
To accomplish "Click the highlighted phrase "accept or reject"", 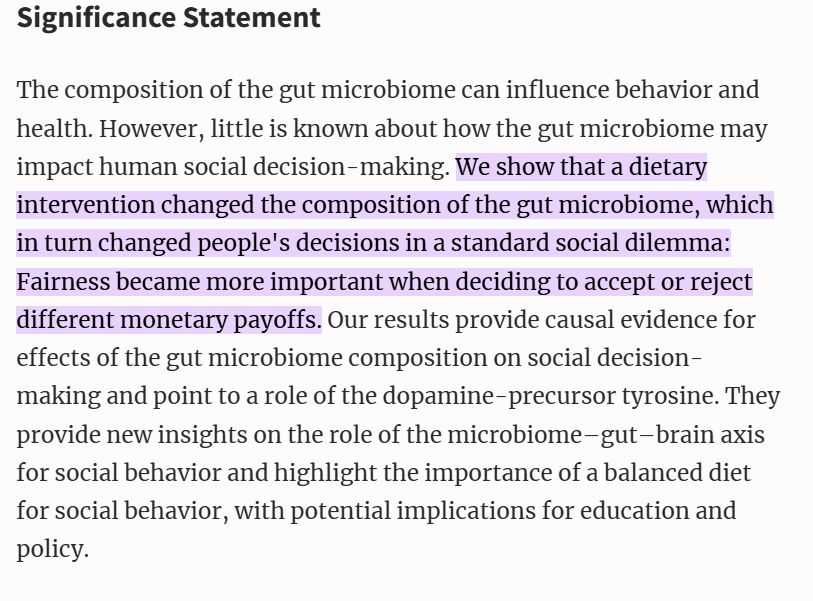I will tap(668, 282).
